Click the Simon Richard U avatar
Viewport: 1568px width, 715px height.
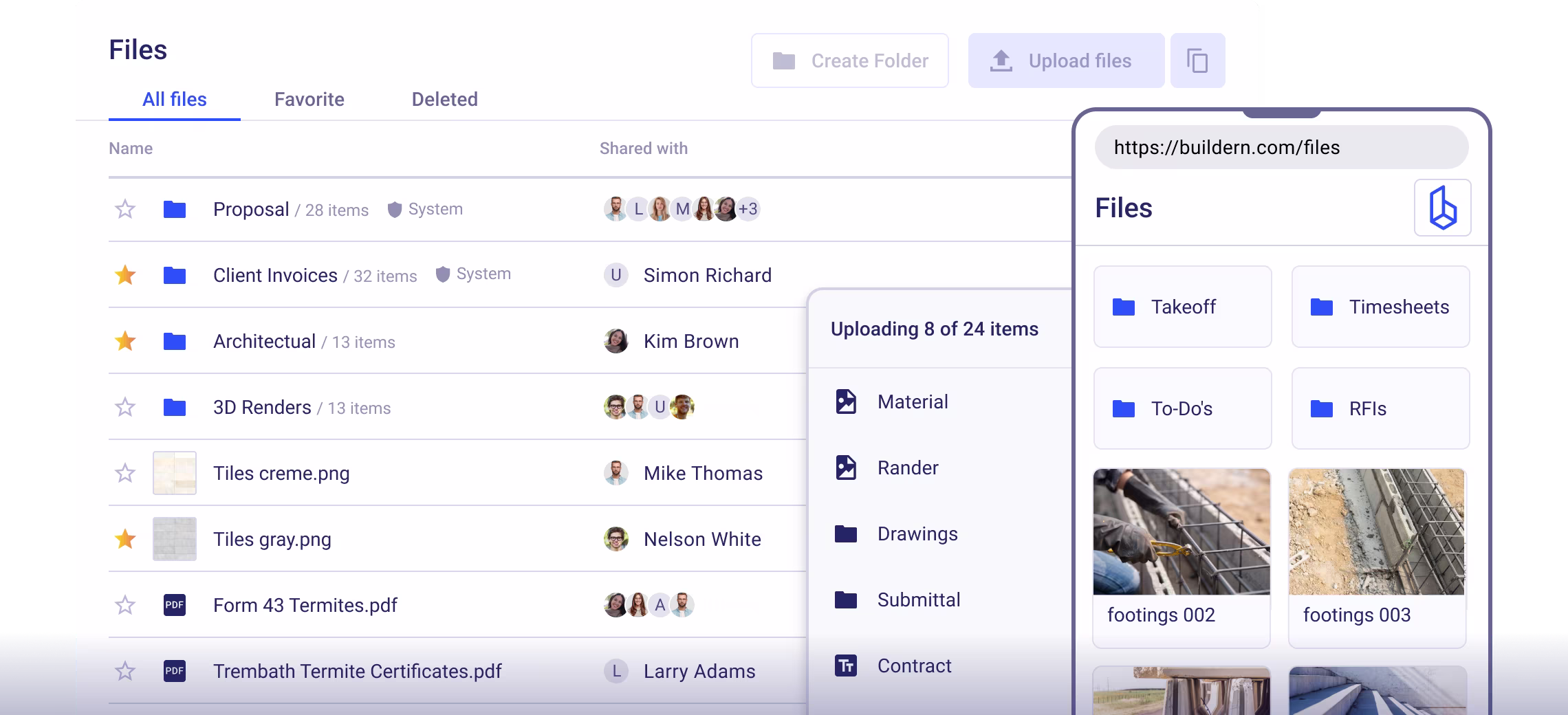pyautogui.click(x=616, y=275)
